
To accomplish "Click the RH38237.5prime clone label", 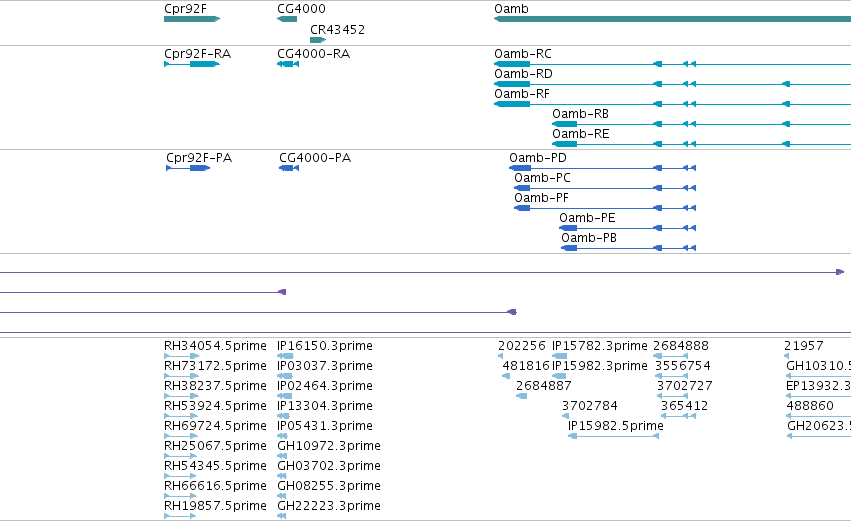I will pyautogui.click(x=215, y=386).
